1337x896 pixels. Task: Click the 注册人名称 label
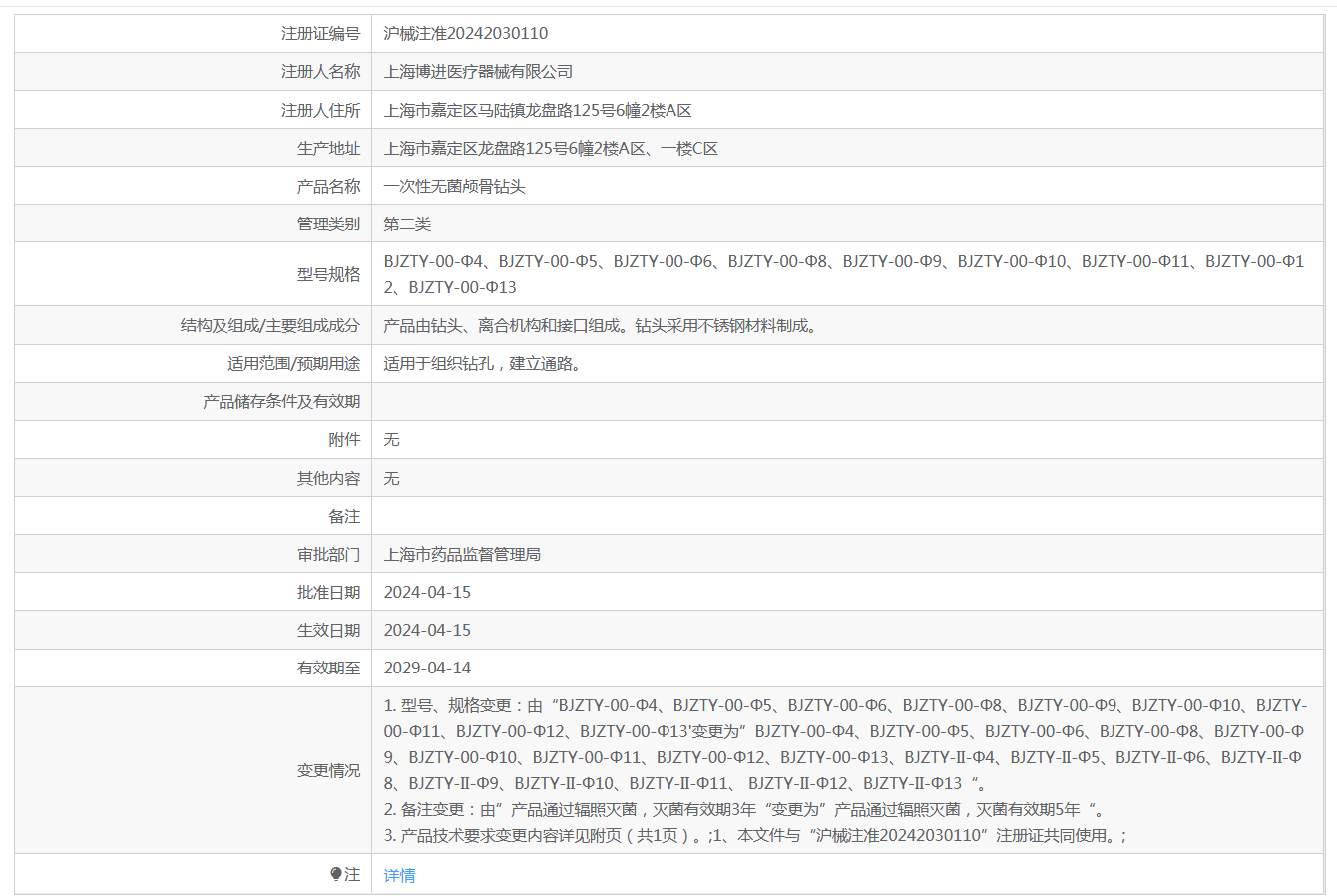[x=320, y=71]
